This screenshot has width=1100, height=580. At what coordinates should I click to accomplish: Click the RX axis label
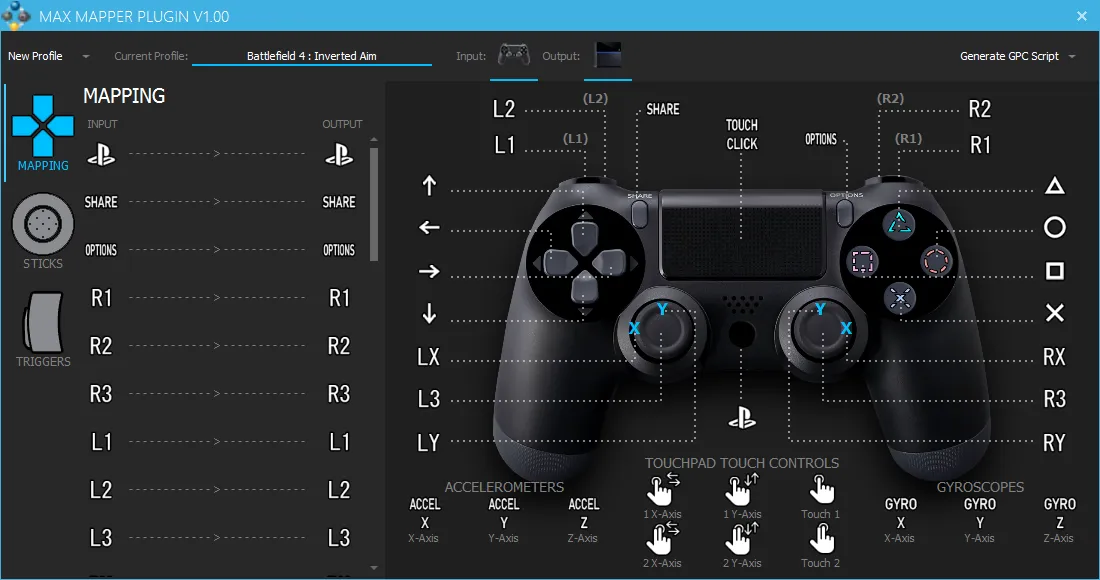pyautogui.click(x=1054, y=357)
